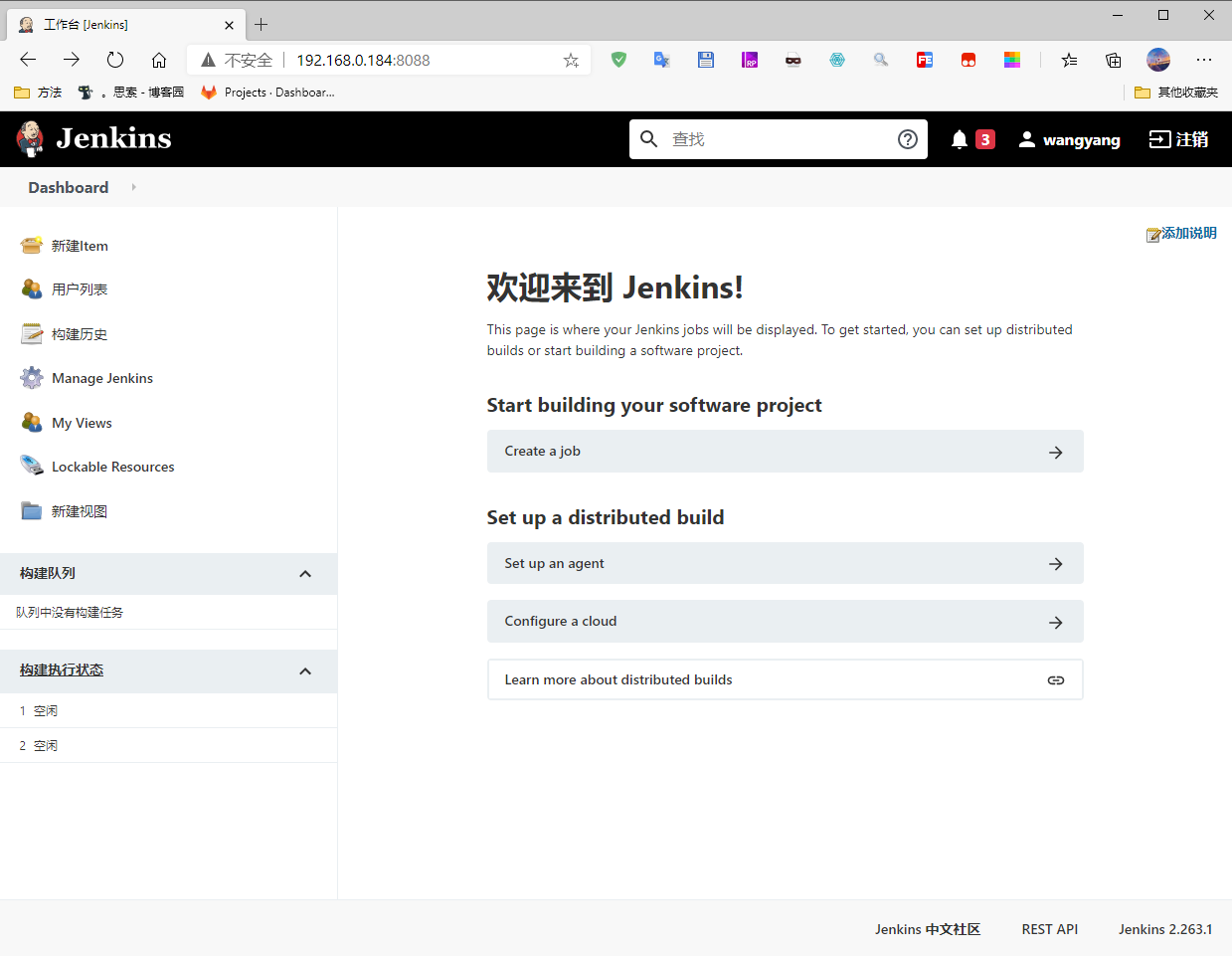Click the Lockable Resources icon
The height and width of the screenshot is (956, 1232).
32,467
